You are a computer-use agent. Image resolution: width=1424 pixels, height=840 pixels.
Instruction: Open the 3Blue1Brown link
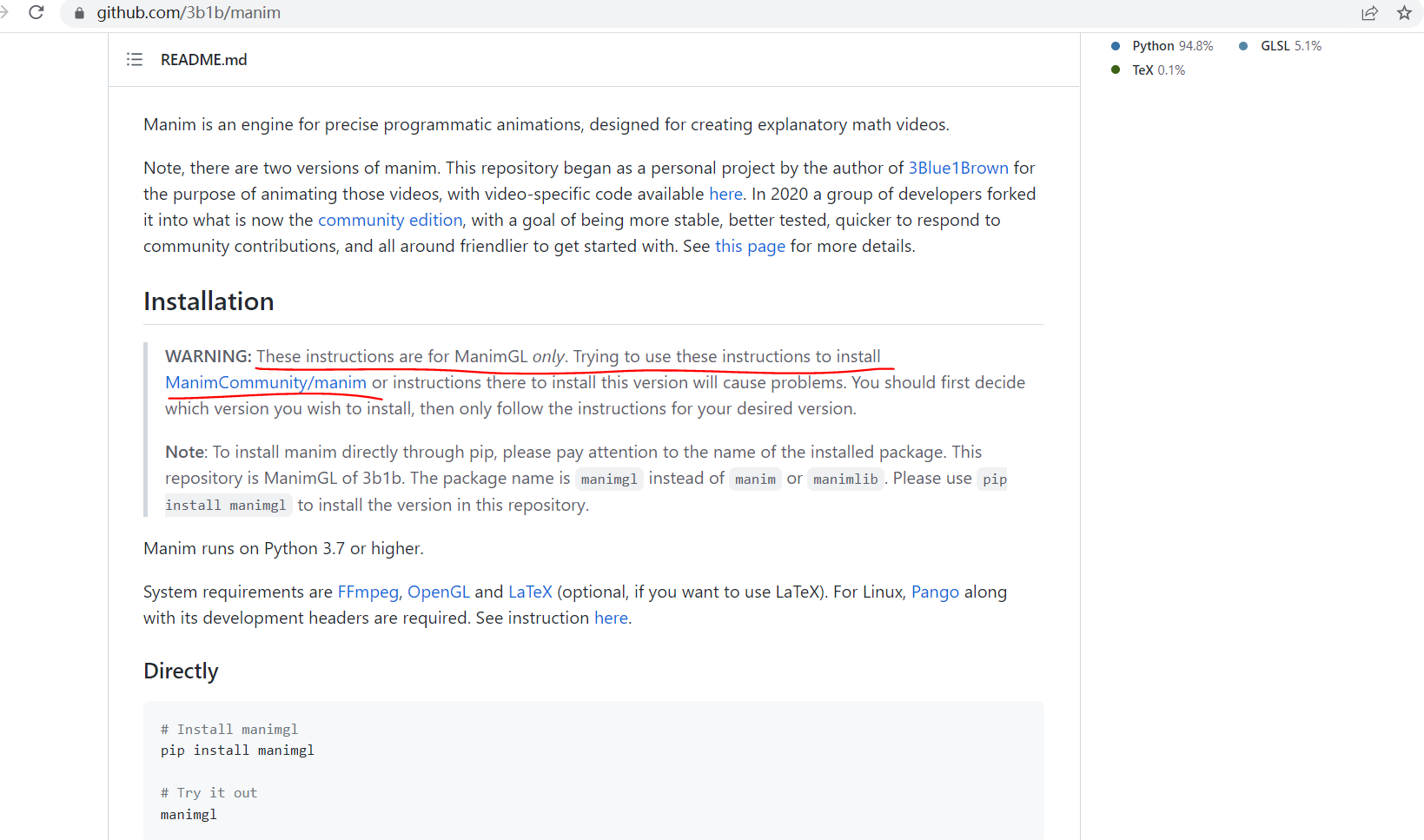[958, 168]
